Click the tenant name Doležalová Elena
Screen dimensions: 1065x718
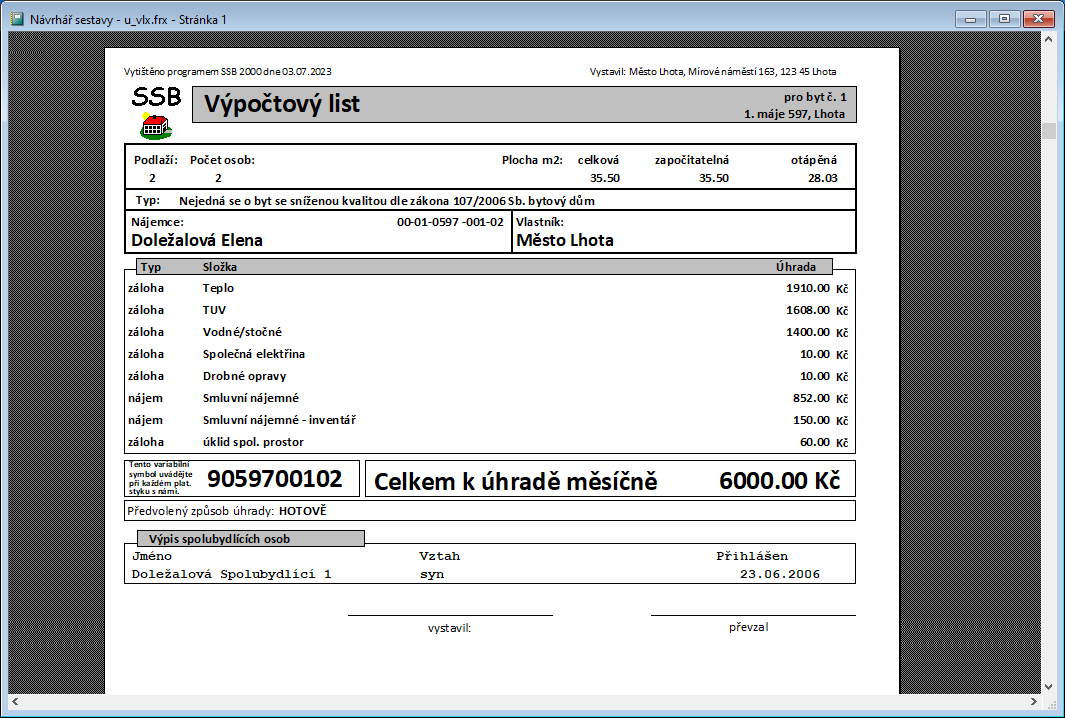coord(197,240)
